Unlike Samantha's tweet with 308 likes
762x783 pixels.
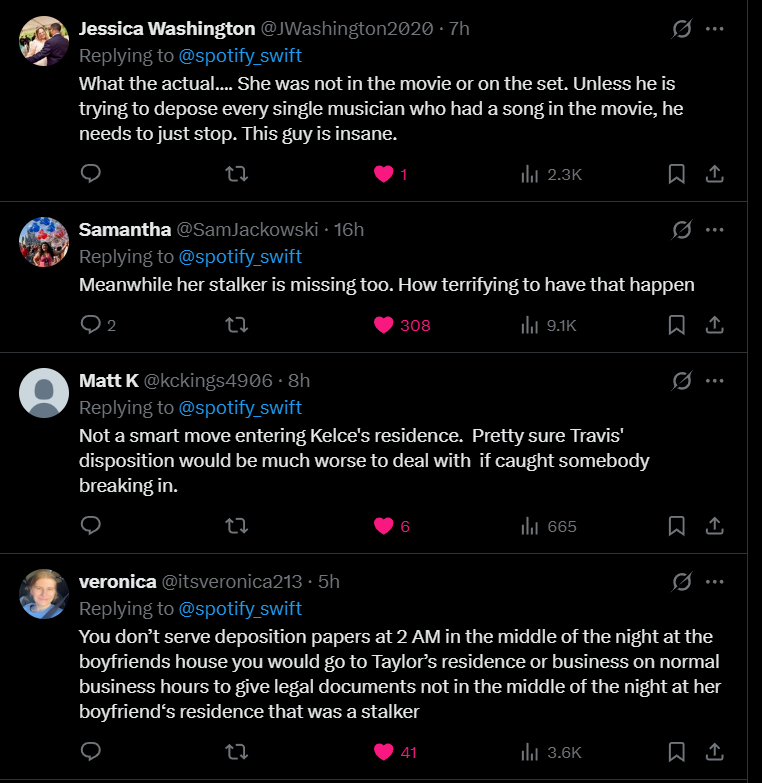(x=384, y=325)
